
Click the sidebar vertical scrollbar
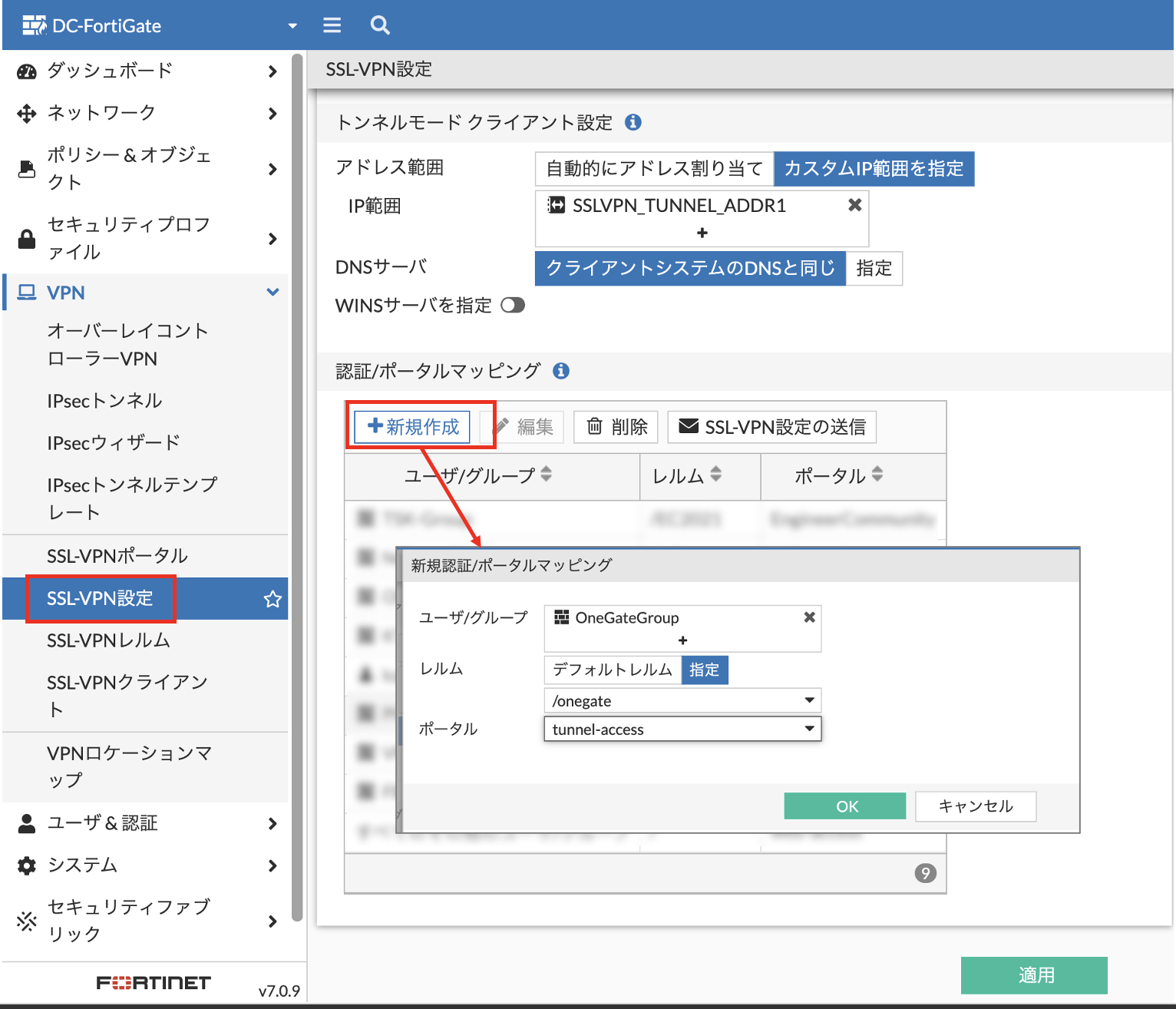pyautogui.click(x=298, y=488)
